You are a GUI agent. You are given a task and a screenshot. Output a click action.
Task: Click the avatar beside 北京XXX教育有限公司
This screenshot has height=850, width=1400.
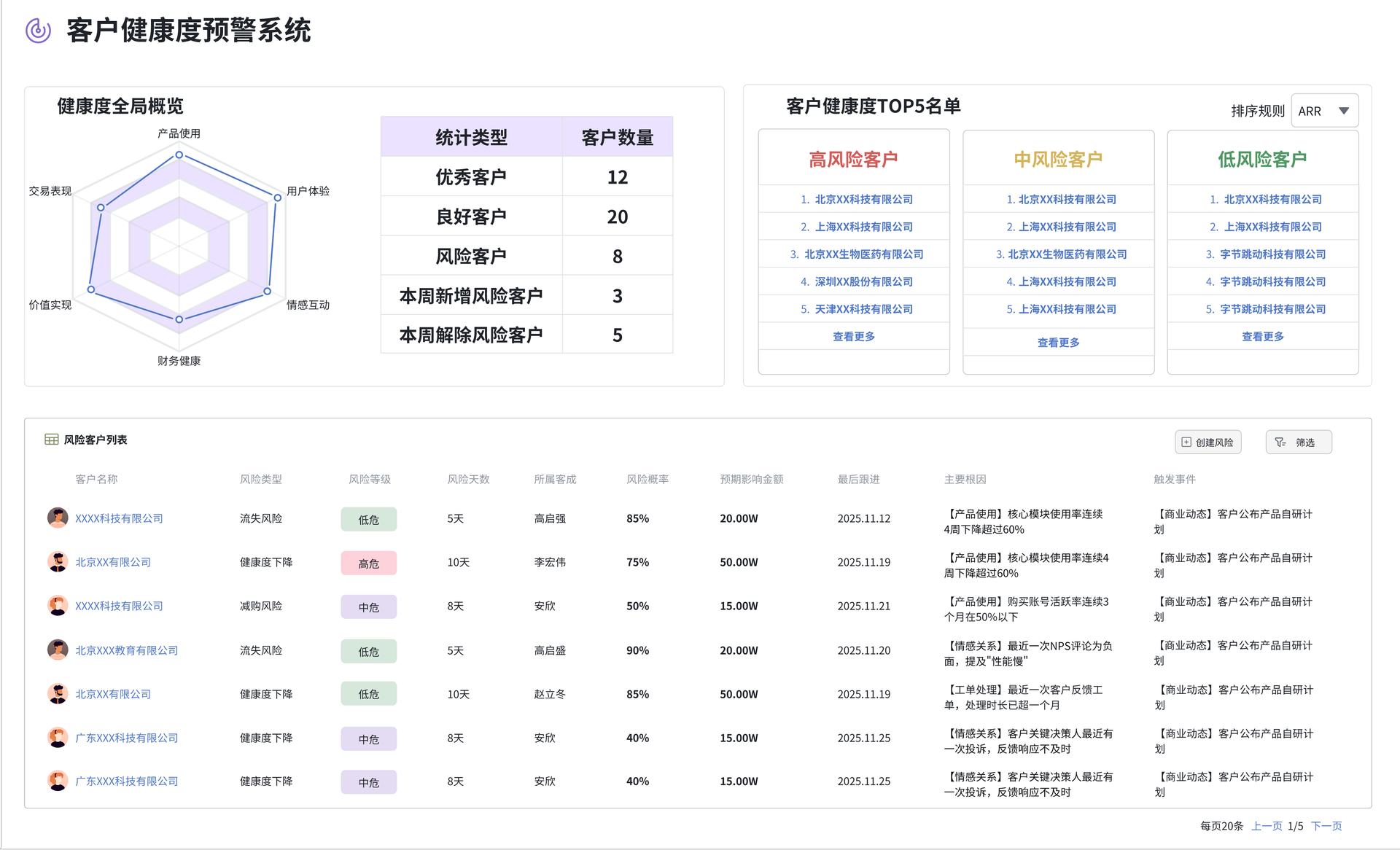(58, 650)
